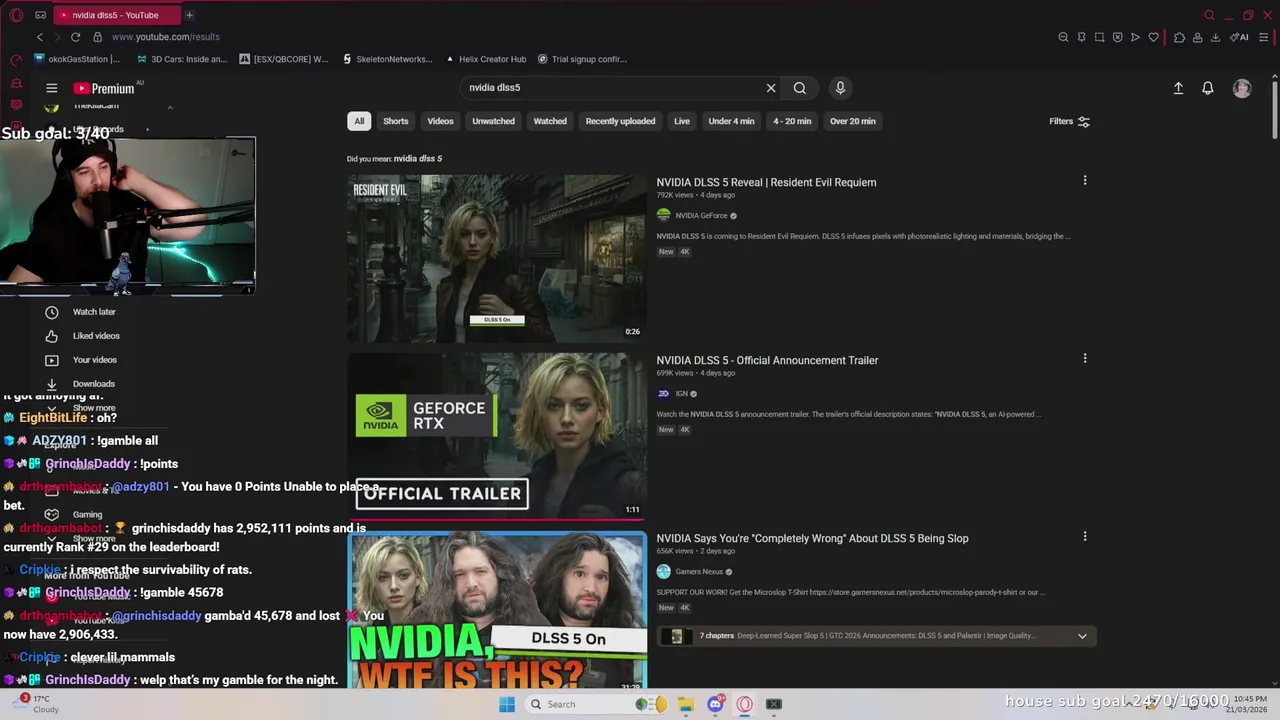Viewport: 1280px width, 720px height.
Task: Select the Under 4 min filter chip
Action: click(x=731, y=121)
